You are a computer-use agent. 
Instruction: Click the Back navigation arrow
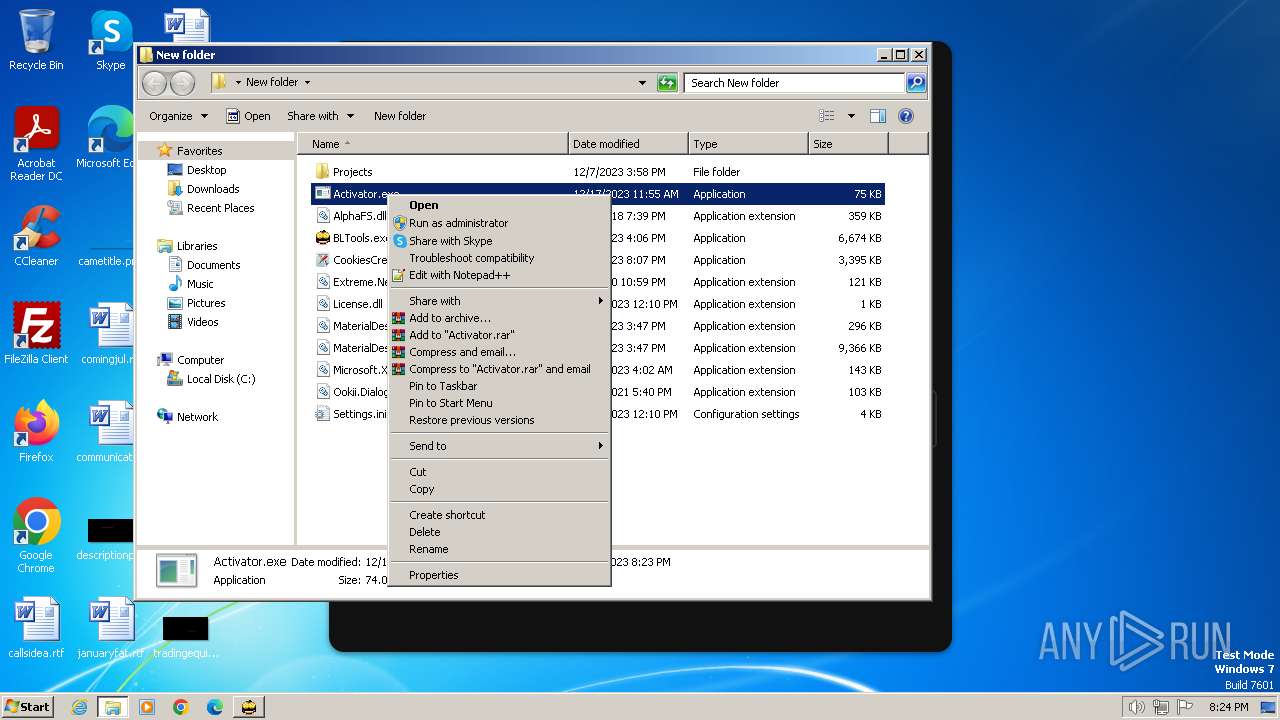(x=155, y=83)
